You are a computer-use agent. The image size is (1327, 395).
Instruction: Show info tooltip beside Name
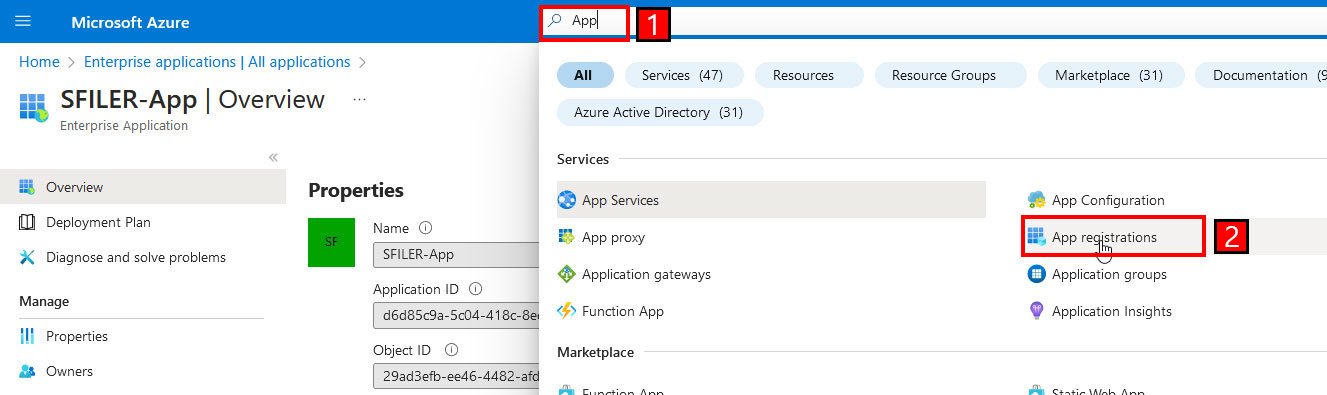pos(425,228)
